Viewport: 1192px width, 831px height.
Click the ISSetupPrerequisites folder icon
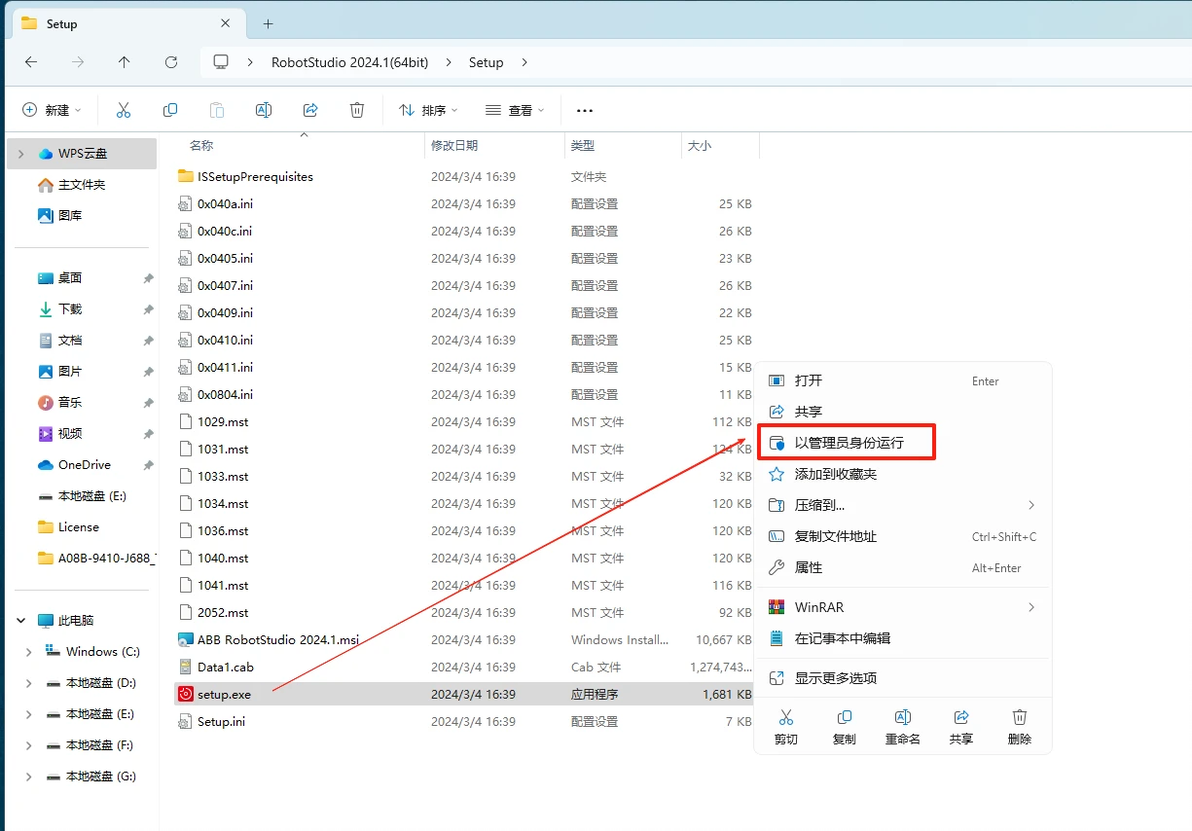click(x=185, y=176)
